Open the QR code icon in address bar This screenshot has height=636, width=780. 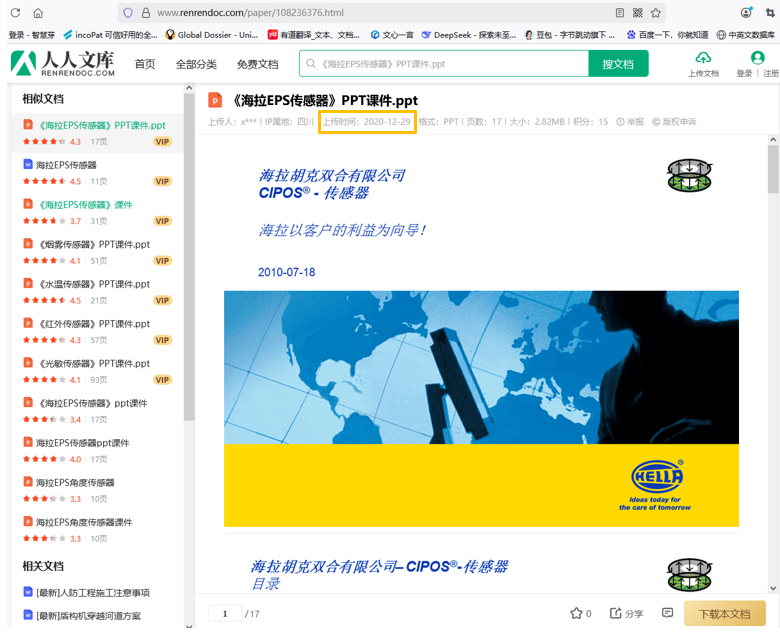click(x=638, y=13)
